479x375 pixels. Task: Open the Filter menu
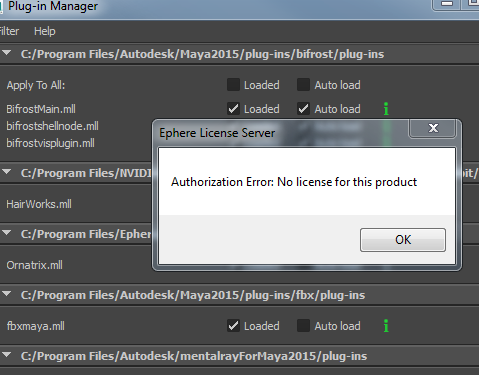click(9, 31)
